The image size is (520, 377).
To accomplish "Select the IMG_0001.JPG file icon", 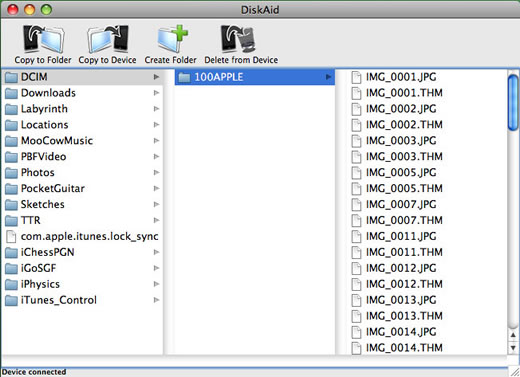I will (x=356, y=77).
